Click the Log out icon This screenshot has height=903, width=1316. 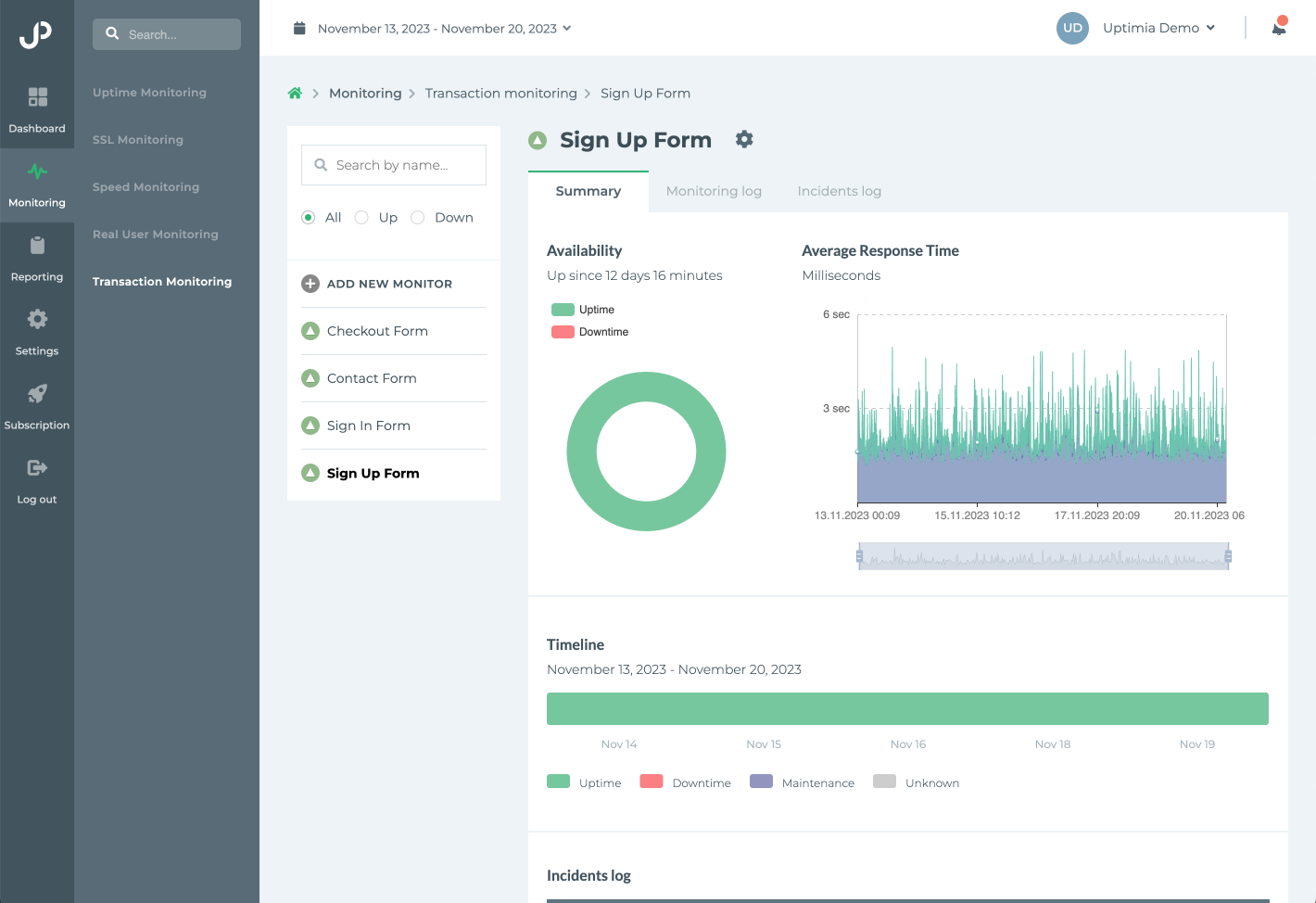pos(37,479)
